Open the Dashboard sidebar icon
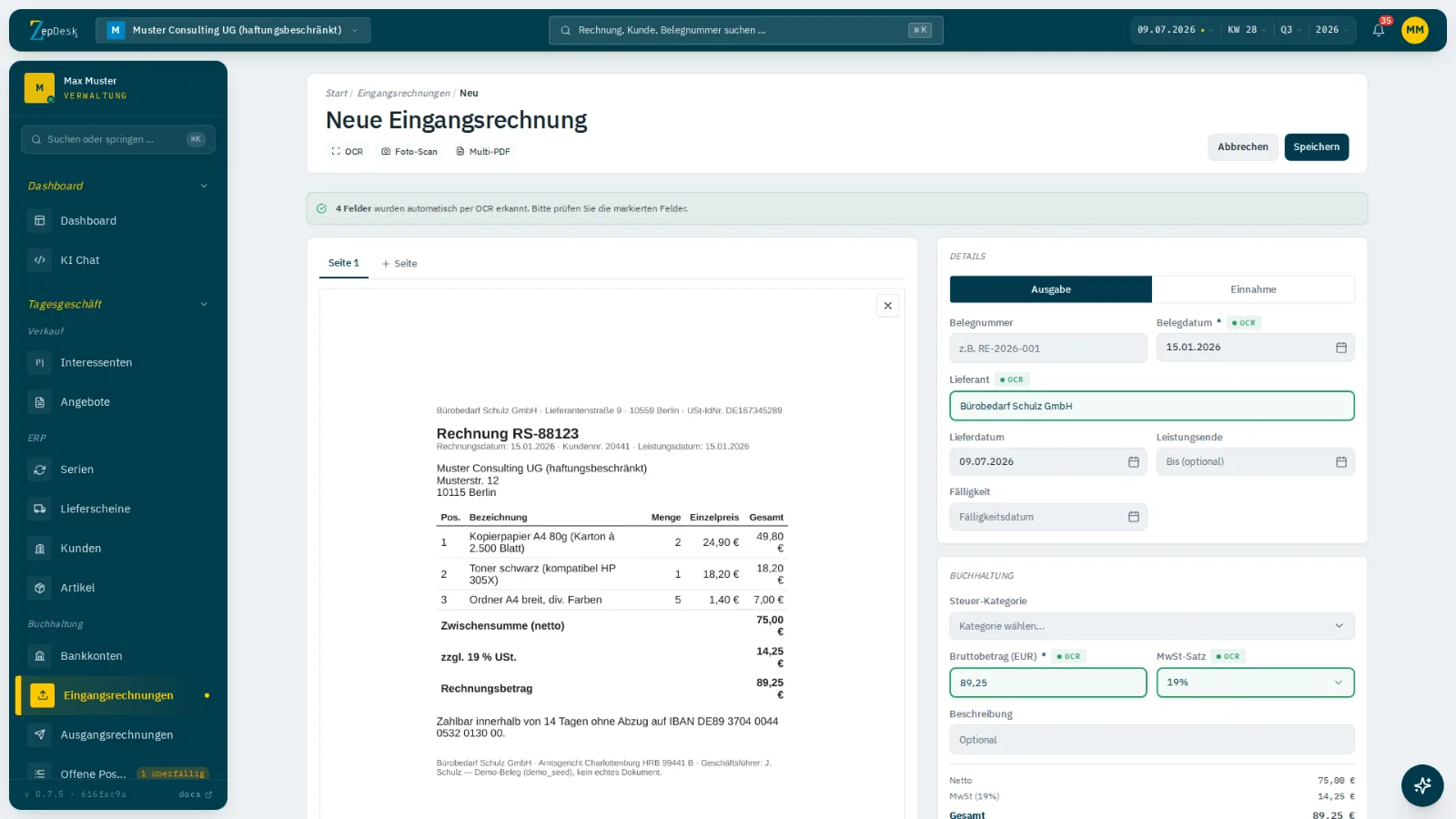 40,221
